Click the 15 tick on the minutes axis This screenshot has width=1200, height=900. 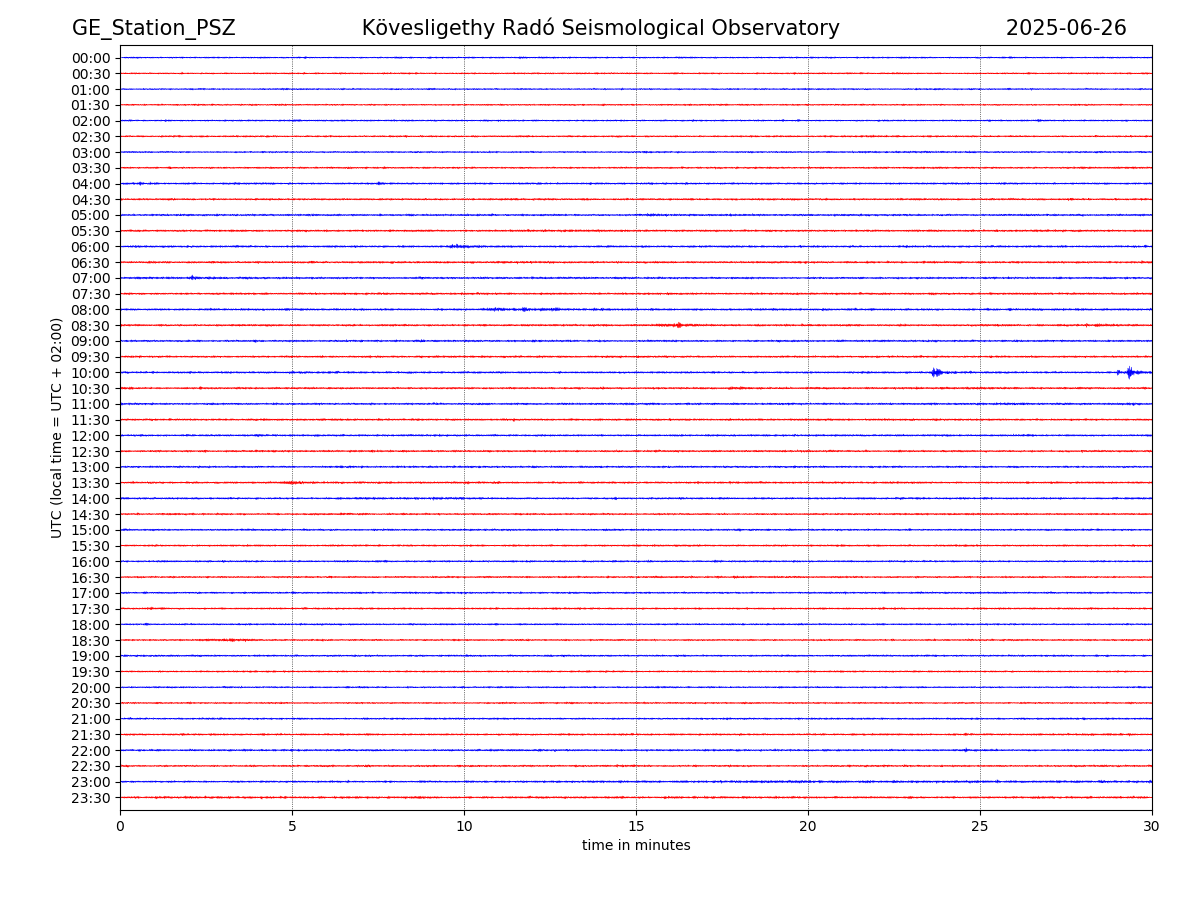[636, 826]
